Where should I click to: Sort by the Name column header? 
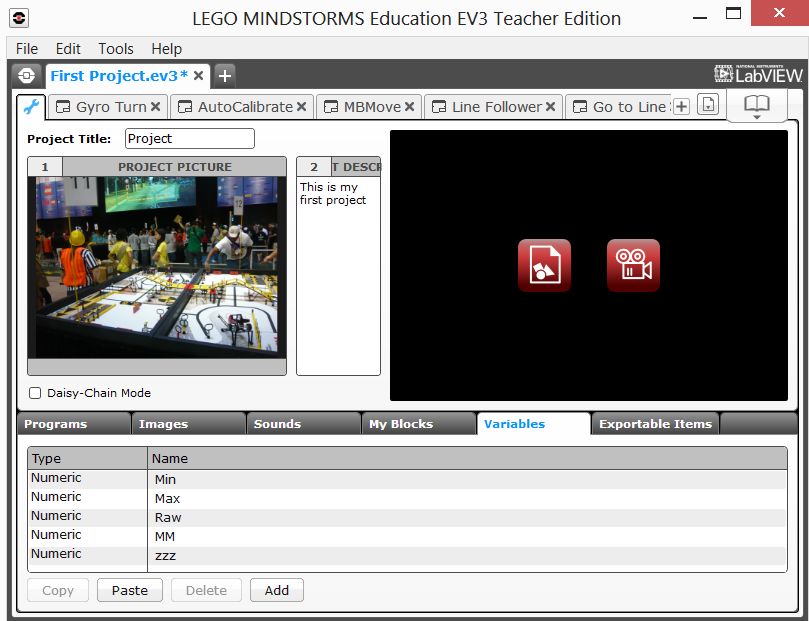[x=467, y=459]
